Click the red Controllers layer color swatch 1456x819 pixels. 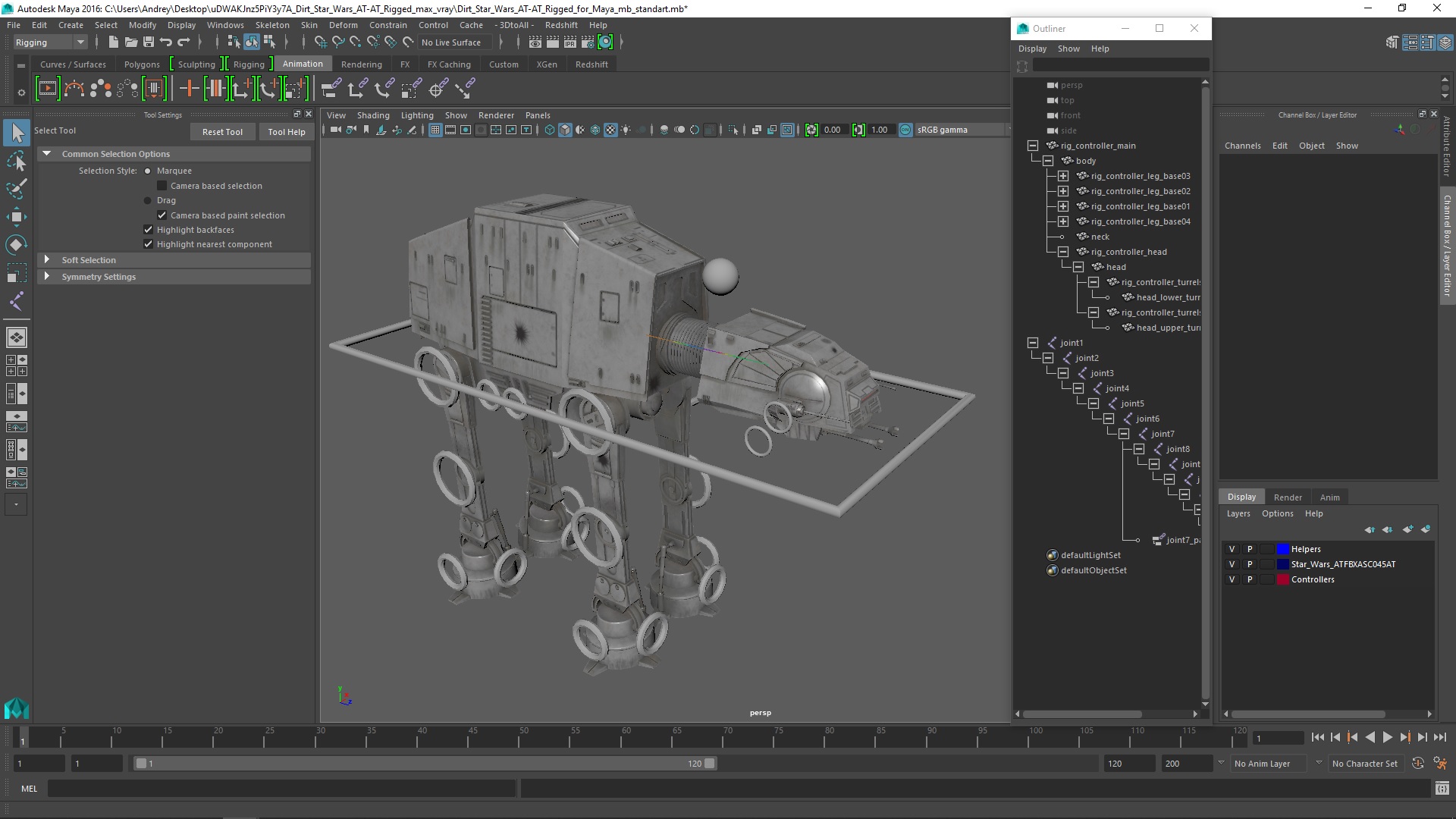point(1283,579)
